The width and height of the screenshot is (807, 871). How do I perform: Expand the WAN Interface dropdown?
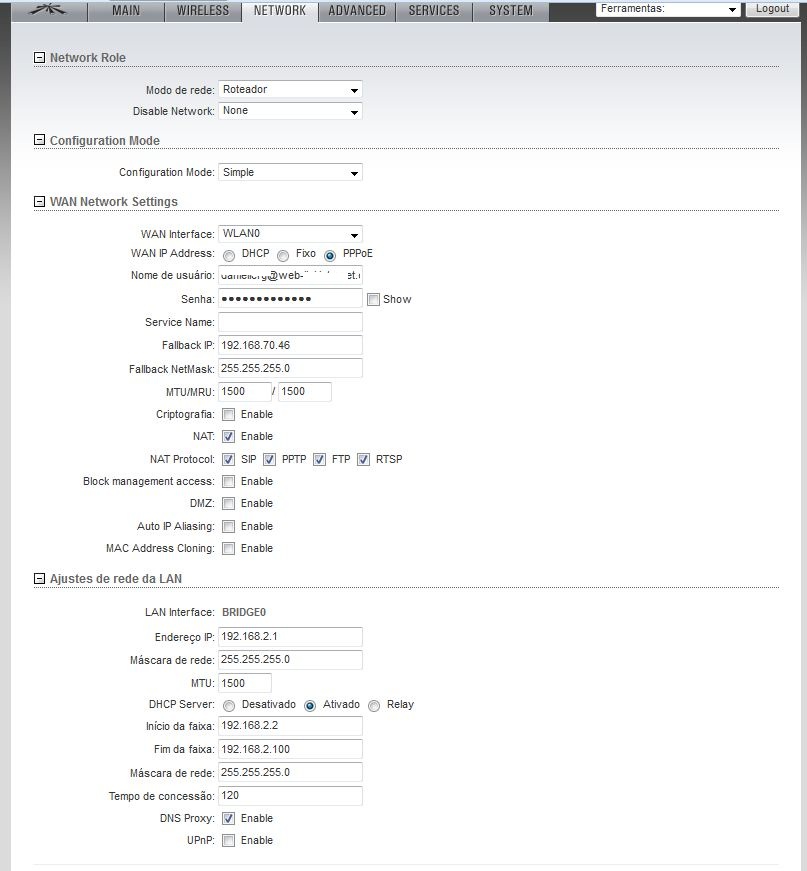pyautogui.click(x=290, y=234)
